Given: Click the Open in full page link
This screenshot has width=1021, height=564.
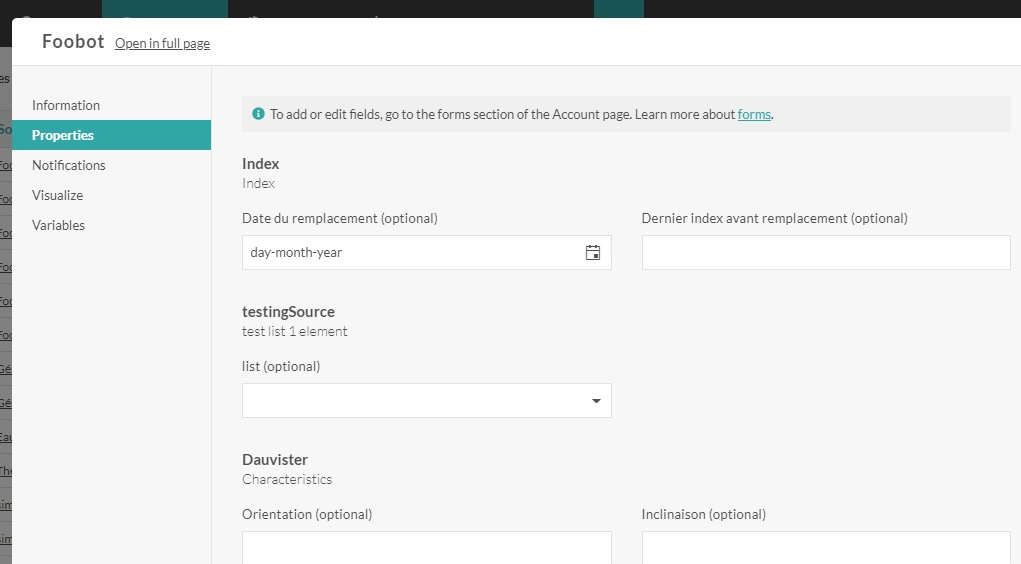Looking at the screenshot, I should point(162,44).
